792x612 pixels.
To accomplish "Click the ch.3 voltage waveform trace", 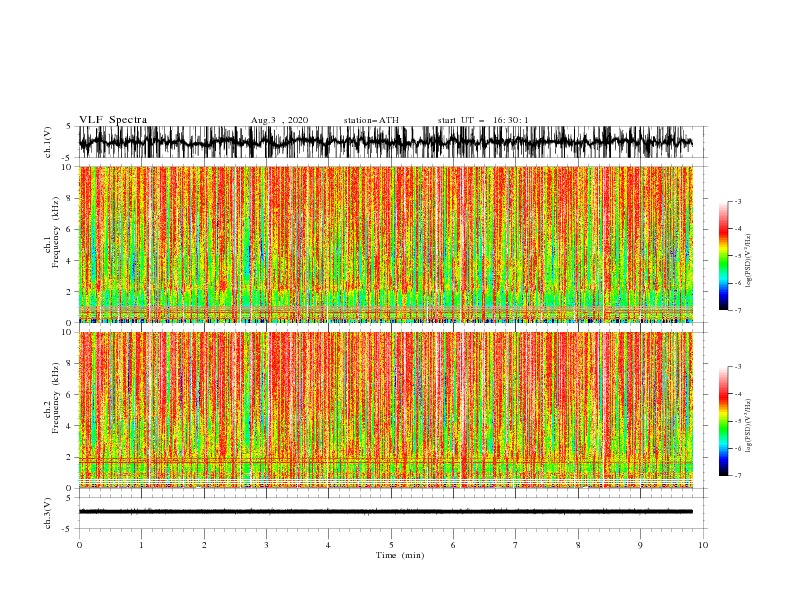I will 386,512.
